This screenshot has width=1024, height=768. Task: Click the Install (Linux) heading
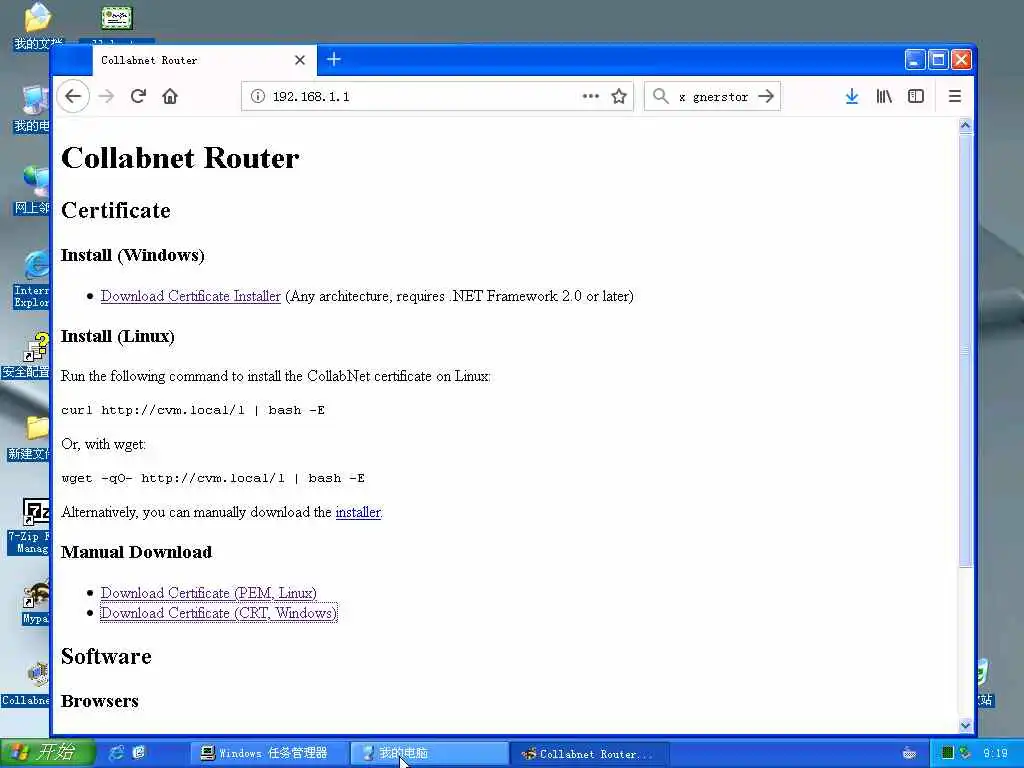point(118,336)
